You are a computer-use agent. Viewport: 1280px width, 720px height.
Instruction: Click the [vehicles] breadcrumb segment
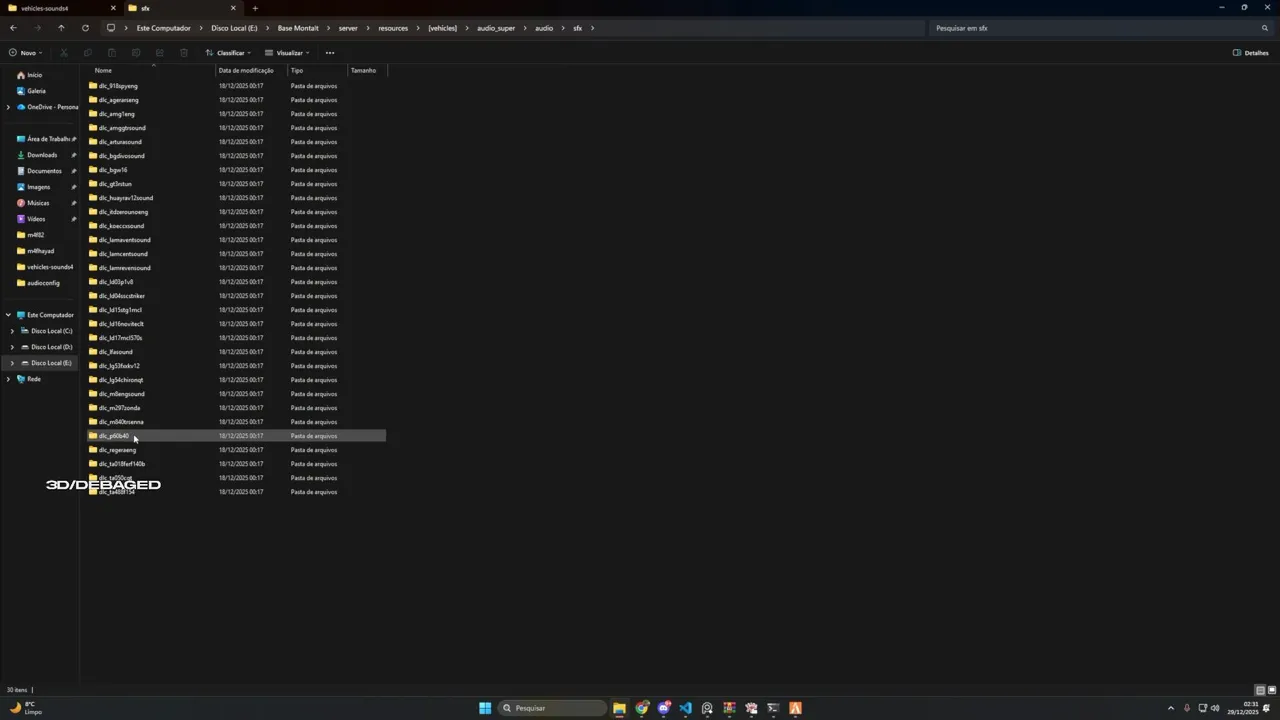coord(442,28)
